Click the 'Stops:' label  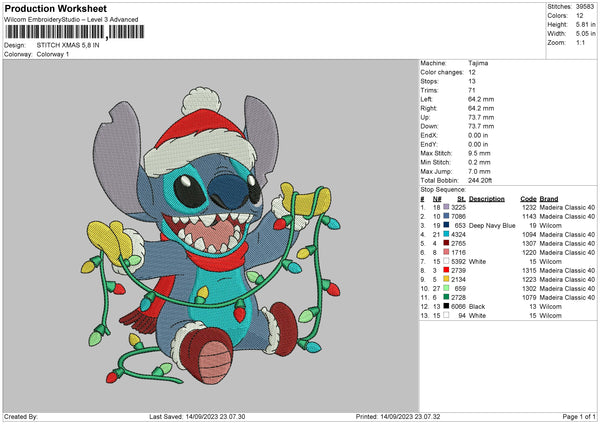(x=429, y=81)
